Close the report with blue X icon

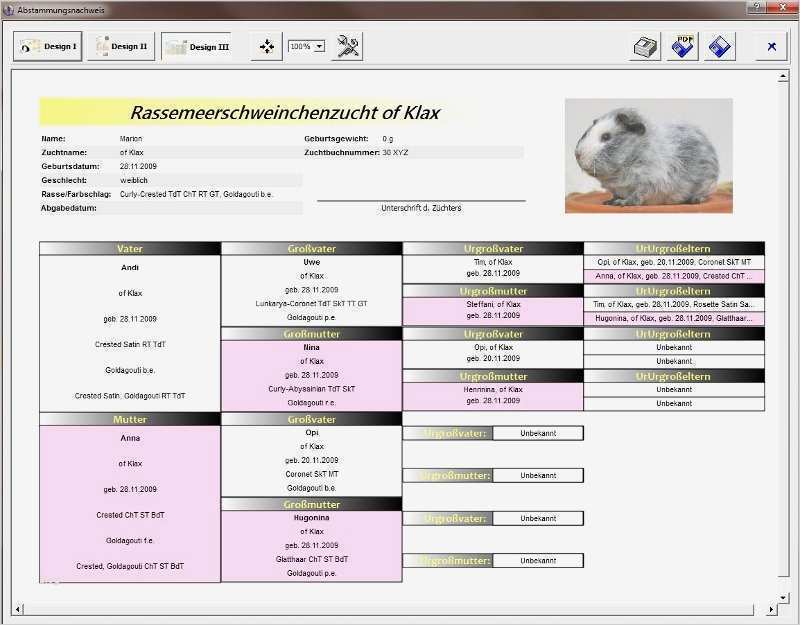tap(771, 46)
